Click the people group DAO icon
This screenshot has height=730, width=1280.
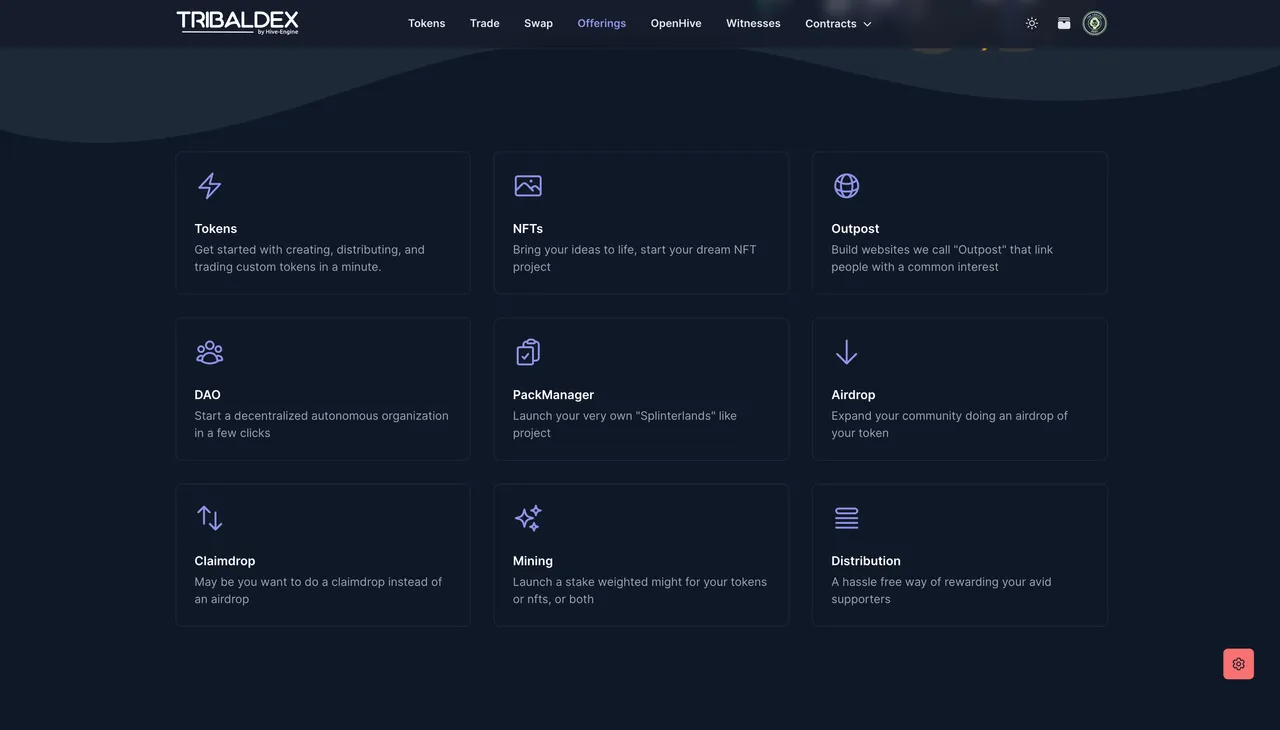click(x=210, y=352)
